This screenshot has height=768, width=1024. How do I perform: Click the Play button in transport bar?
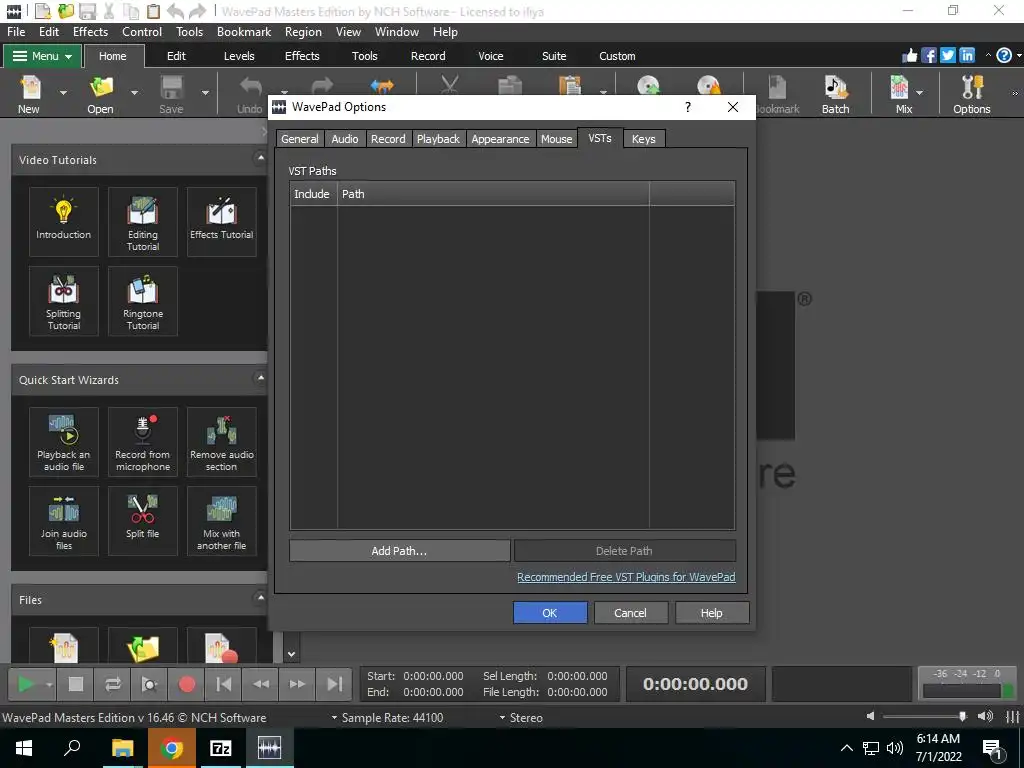pyautogui.click(x=25, y=684)
